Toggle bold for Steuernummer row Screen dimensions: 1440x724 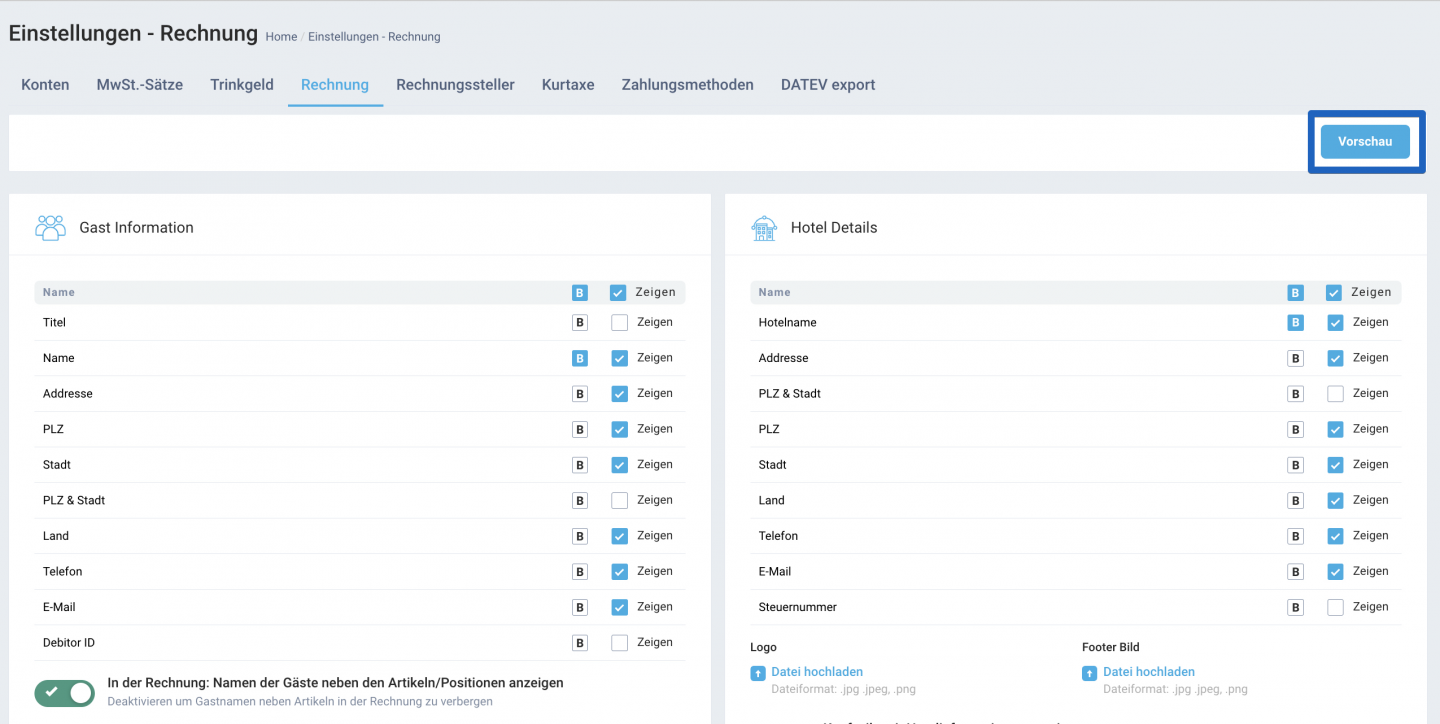1296,607
